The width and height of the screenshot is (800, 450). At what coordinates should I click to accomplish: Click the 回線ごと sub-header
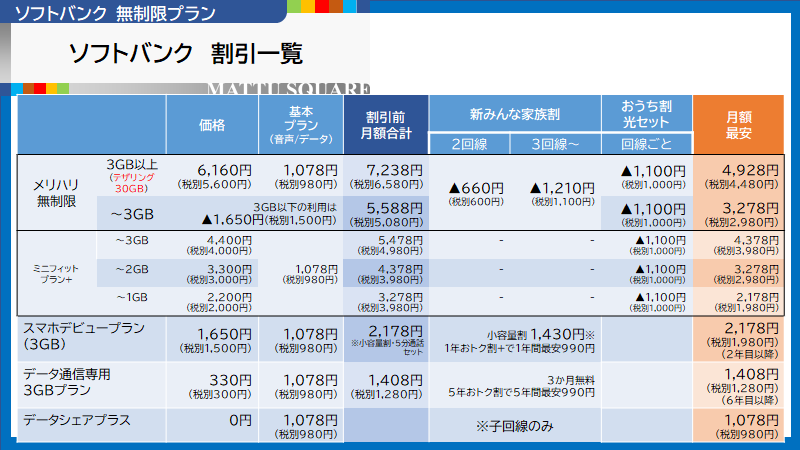646,144
